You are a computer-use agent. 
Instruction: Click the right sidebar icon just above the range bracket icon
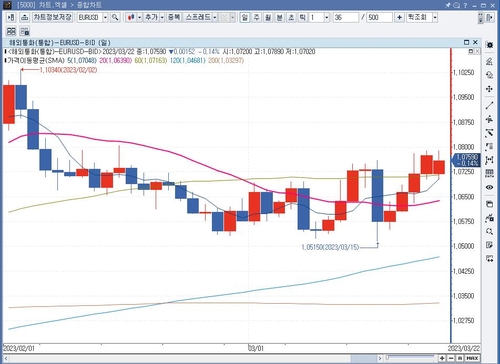(489, 146)
